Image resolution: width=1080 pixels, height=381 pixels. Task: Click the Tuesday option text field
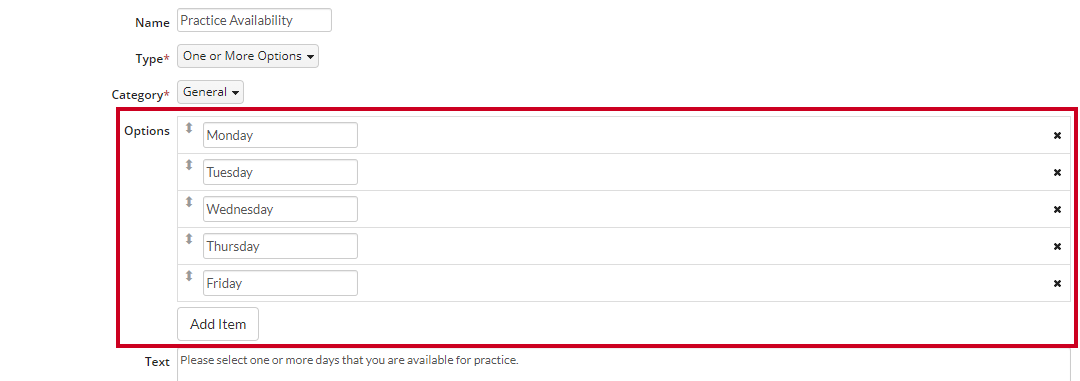[x=280, y=172]
